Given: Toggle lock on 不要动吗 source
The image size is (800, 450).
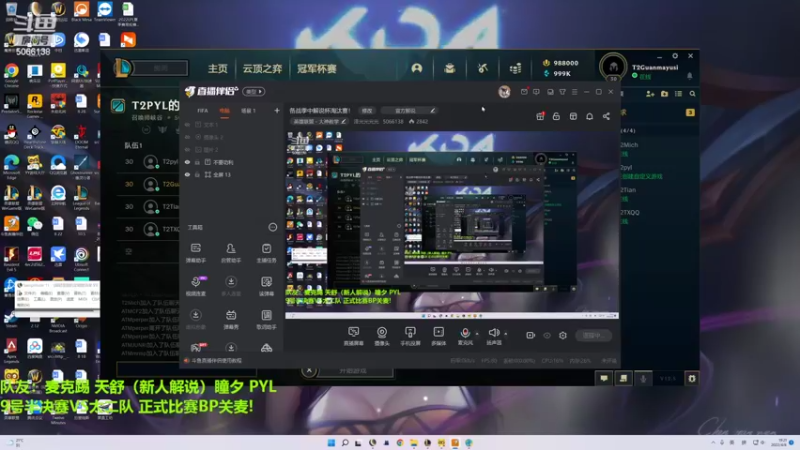Looking at the screenshot, I should (197, 162).
